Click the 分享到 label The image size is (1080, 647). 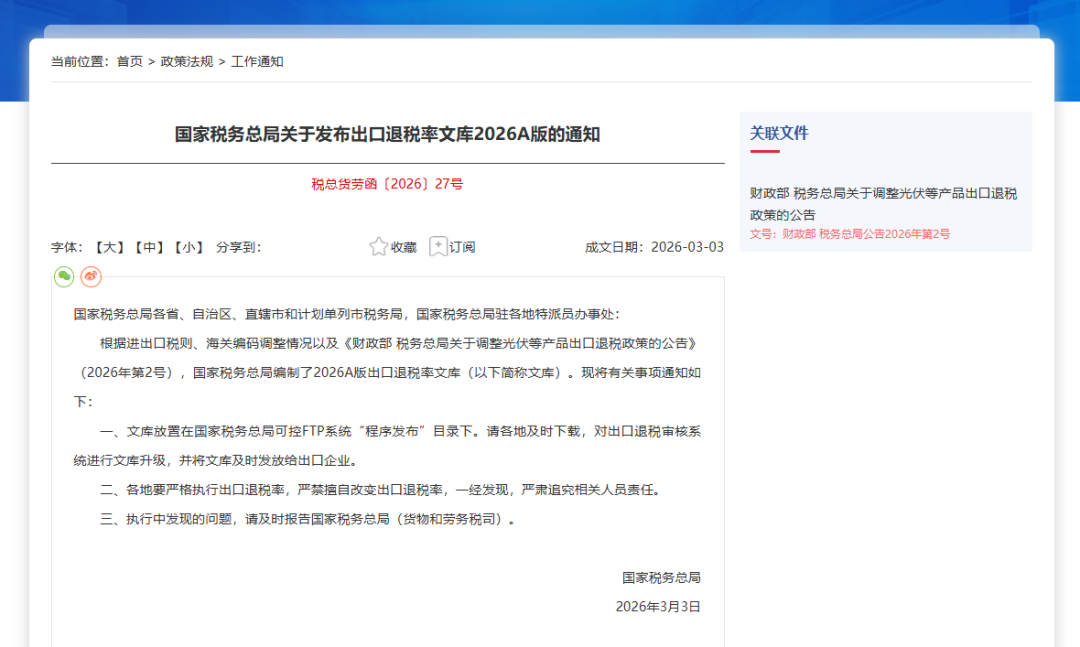(239, 247)
